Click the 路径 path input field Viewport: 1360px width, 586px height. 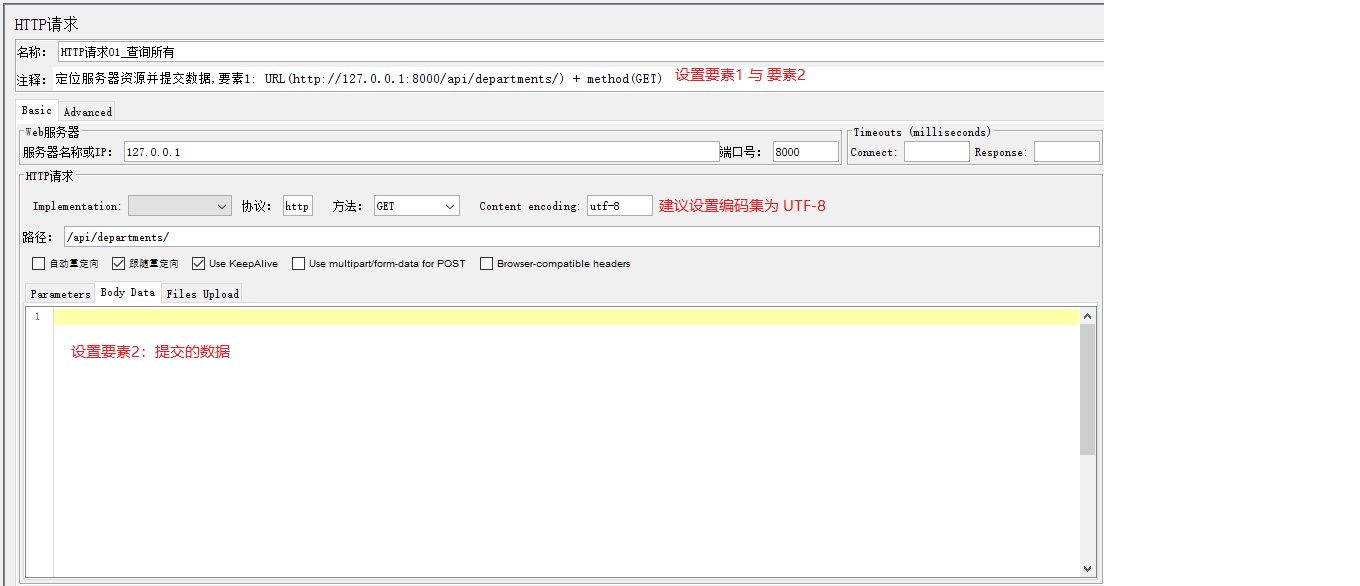581,237
